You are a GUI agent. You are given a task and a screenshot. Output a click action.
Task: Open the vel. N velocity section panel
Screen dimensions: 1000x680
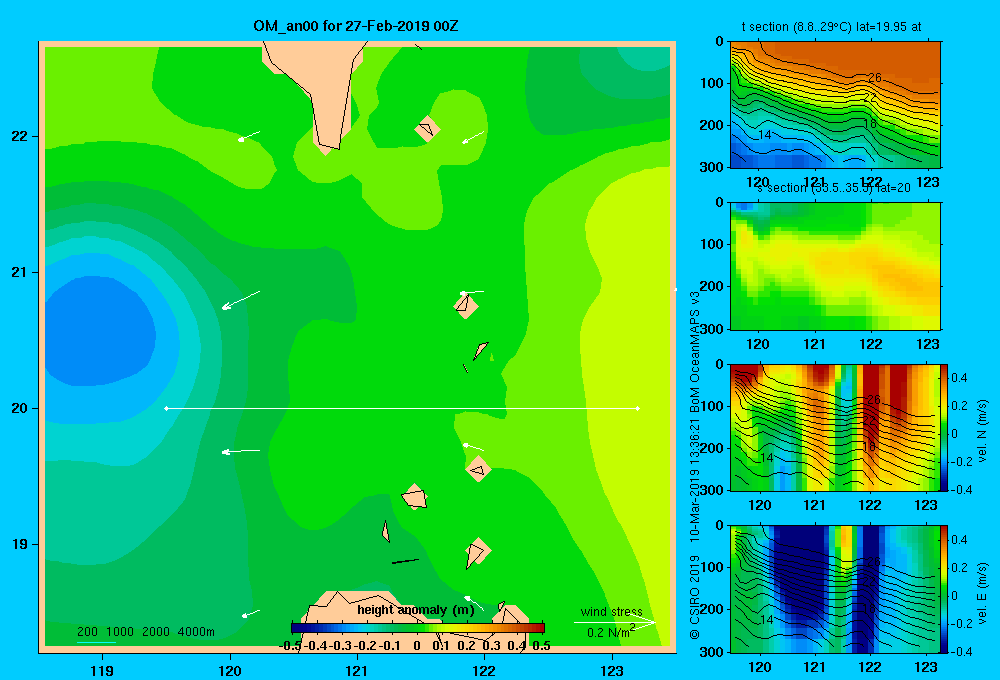tap(835, 427)
